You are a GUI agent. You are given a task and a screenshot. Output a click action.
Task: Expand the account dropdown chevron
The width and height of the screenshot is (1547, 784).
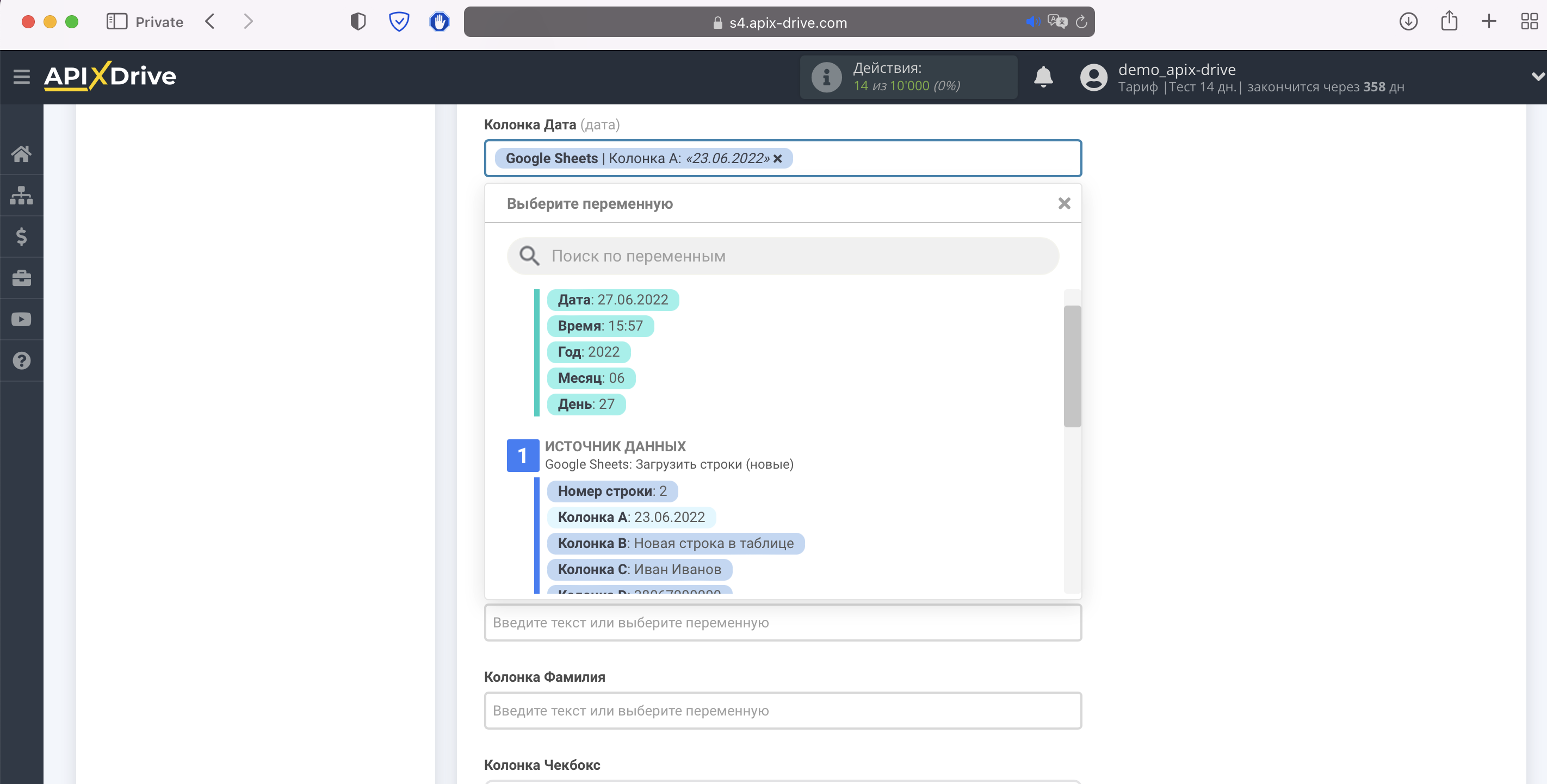(x=1537, y=76)
